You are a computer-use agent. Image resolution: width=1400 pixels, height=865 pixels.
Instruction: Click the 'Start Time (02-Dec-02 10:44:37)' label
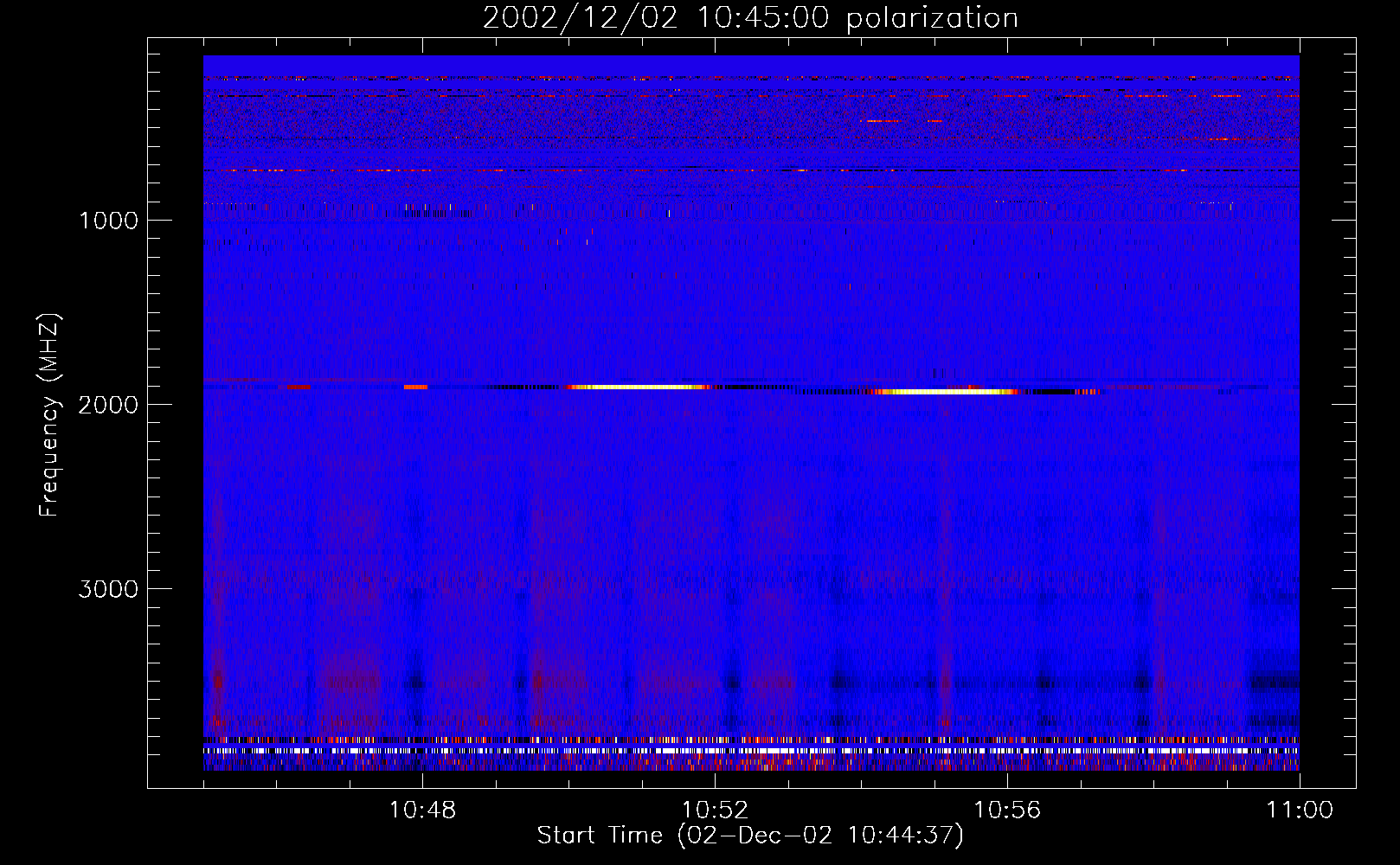(750, 836)
